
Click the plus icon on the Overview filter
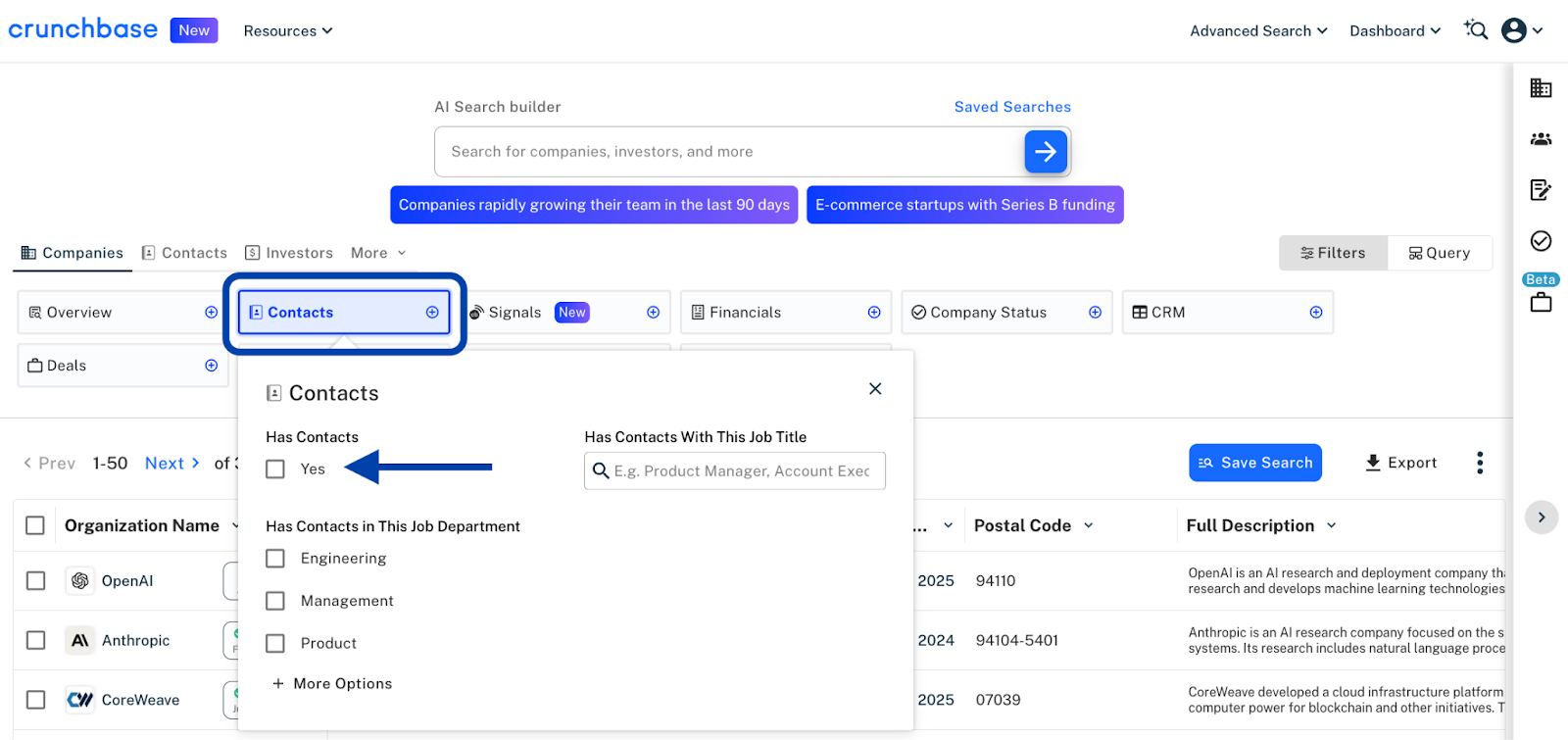[211, 313]
